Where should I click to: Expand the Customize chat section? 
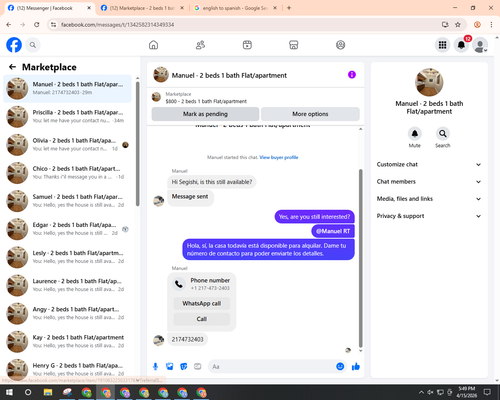(429, 164)
